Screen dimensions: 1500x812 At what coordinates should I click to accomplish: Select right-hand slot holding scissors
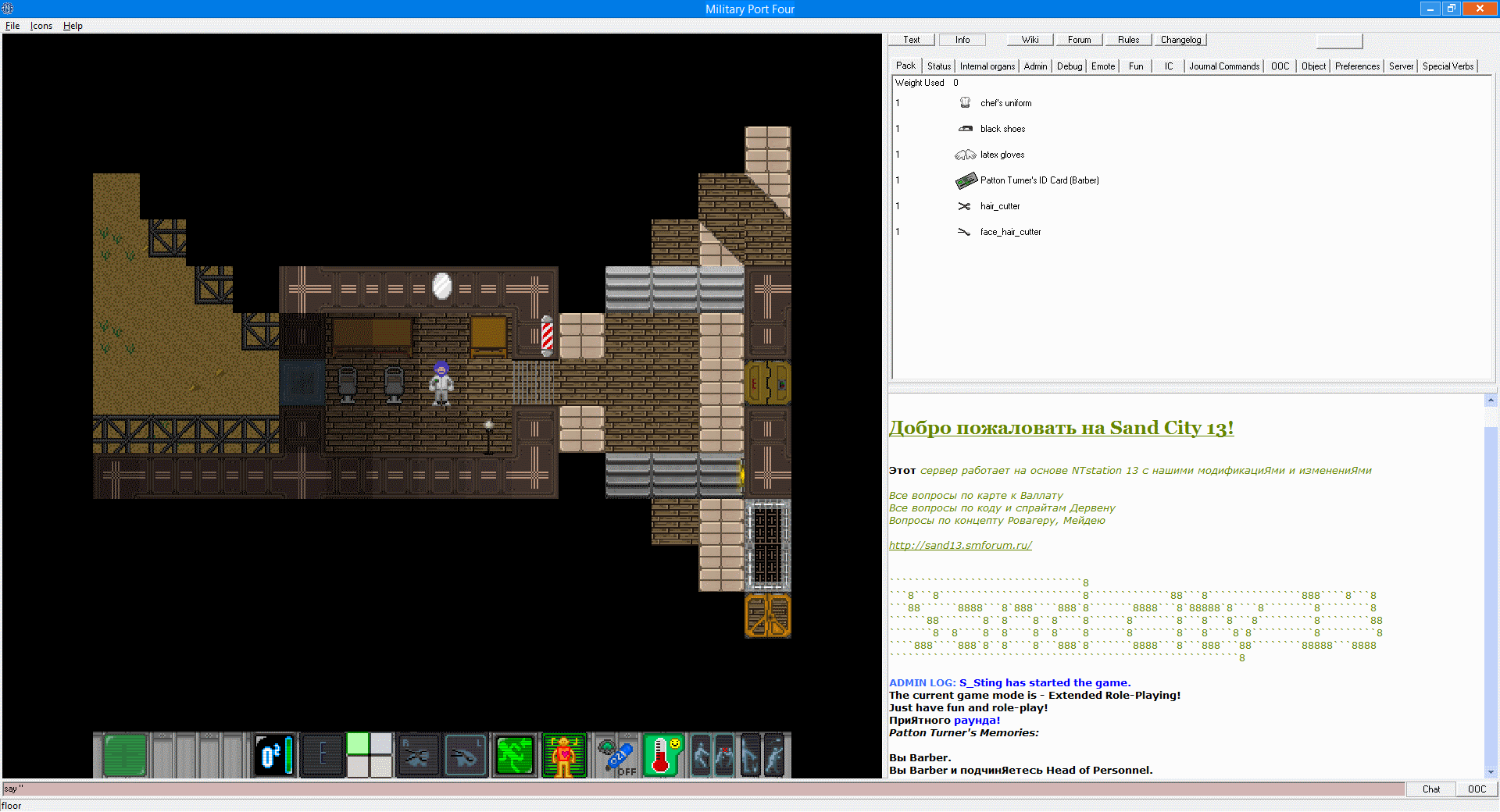click(418, 756)
